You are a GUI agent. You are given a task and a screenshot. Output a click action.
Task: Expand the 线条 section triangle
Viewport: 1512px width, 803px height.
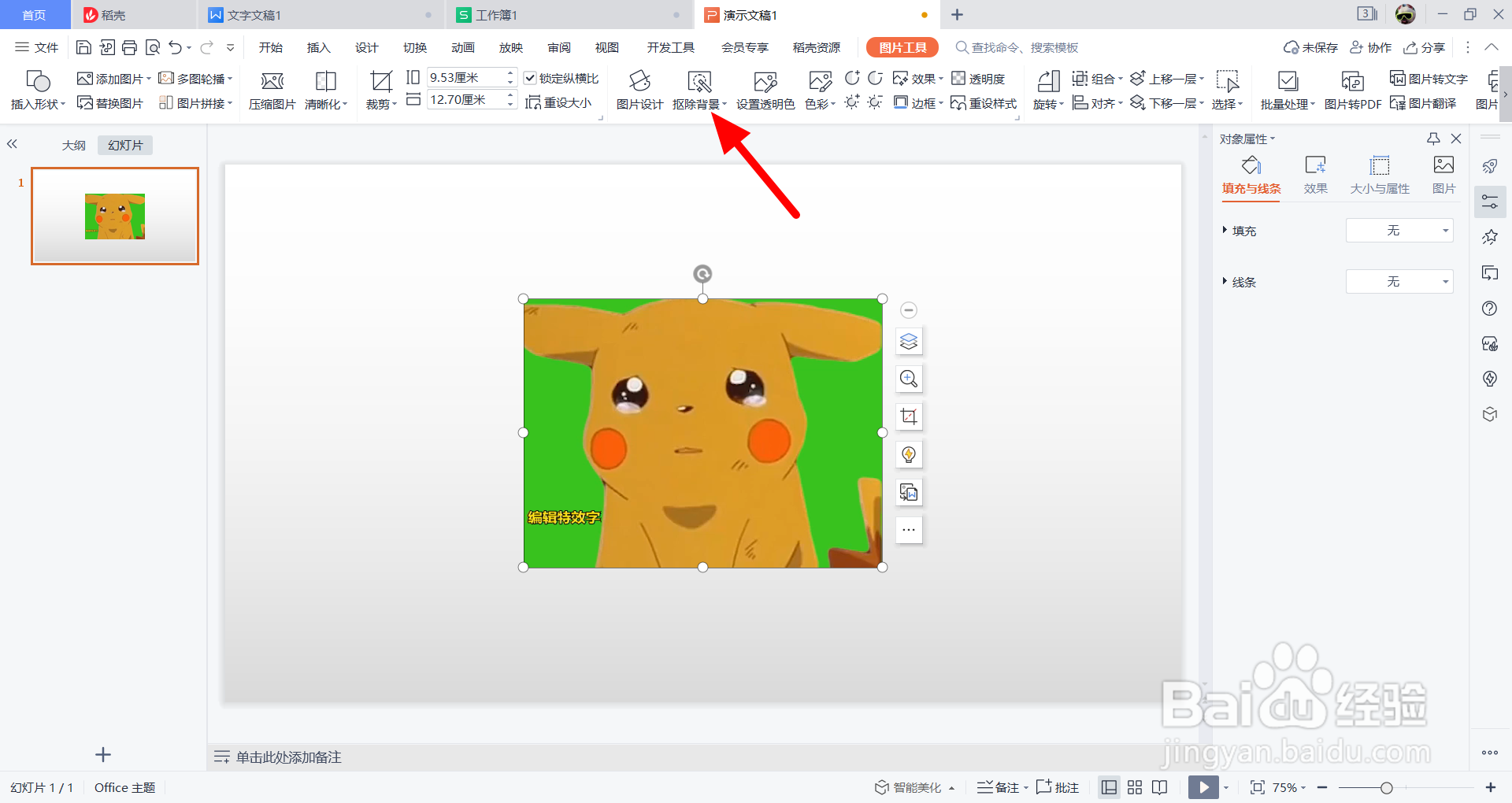click(1225, 281)
